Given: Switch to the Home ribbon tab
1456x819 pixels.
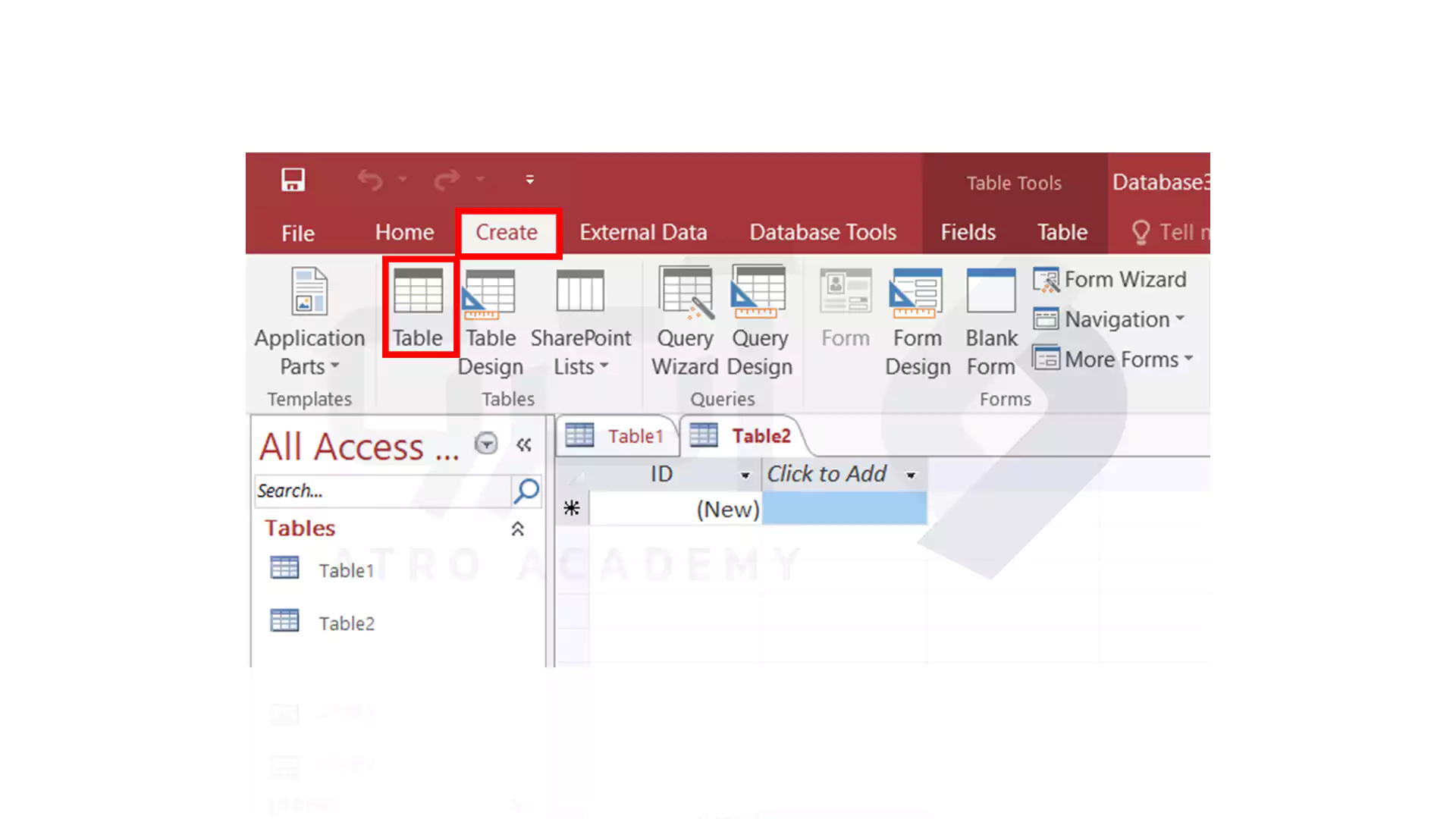Looking at the screenshot, I should [x=404, y=232].
